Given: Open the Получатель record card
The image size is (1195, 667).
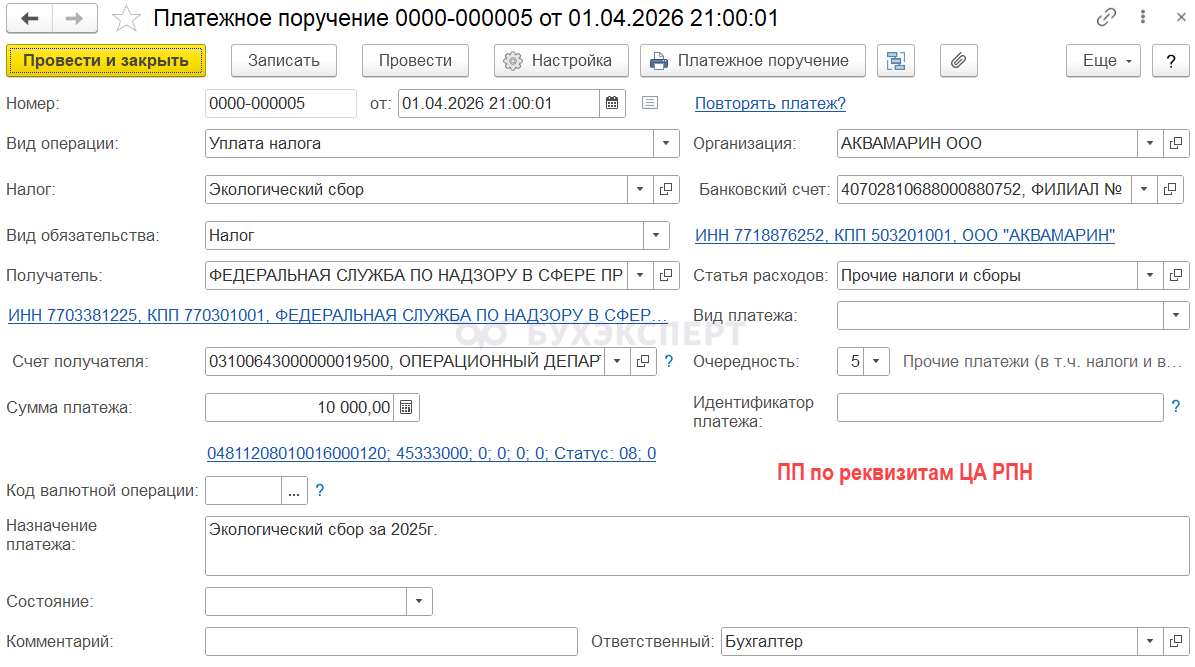Looking at the screenshot, I should 666,275.
